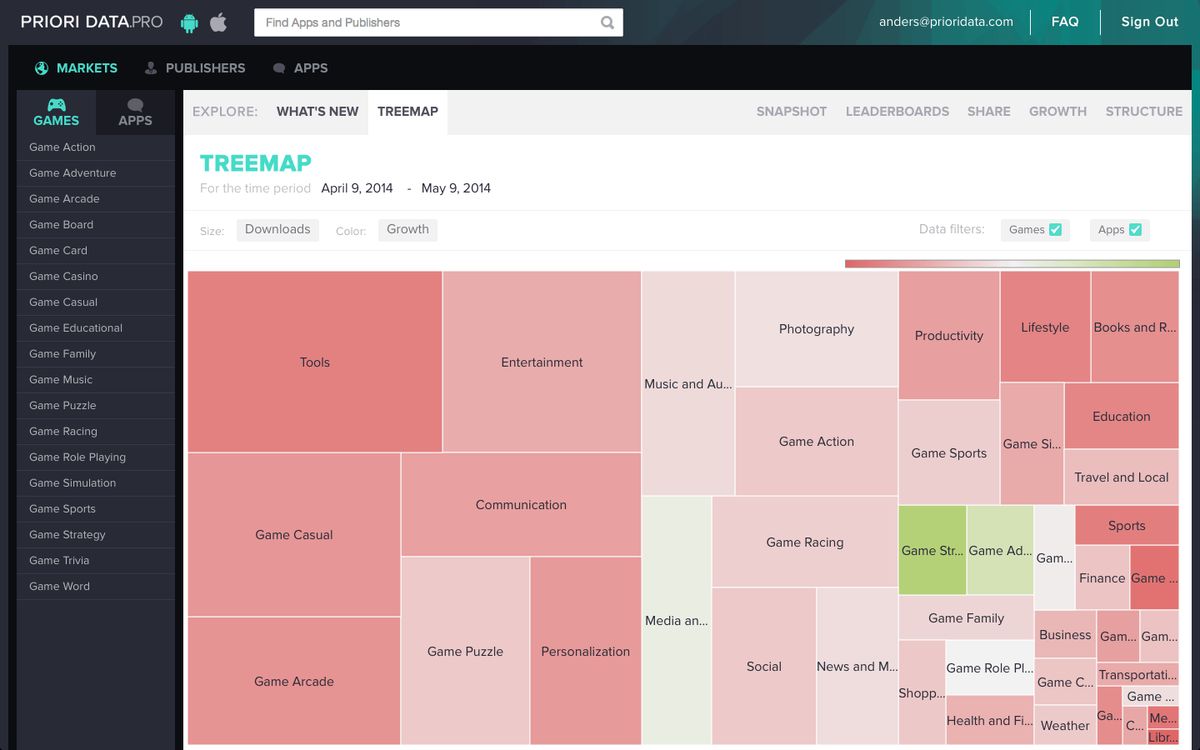Click the Android platform icon
The width and height of the screenshot is (1200, 750).
coord(189,22)
